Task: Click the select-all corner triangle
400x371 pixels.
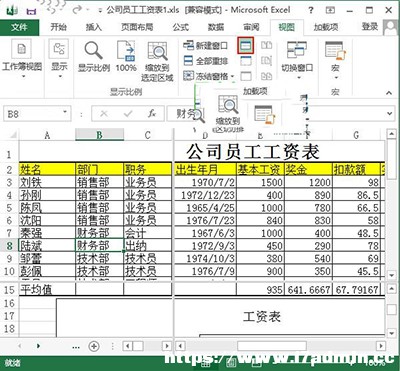Action: (x=12, y=135)
